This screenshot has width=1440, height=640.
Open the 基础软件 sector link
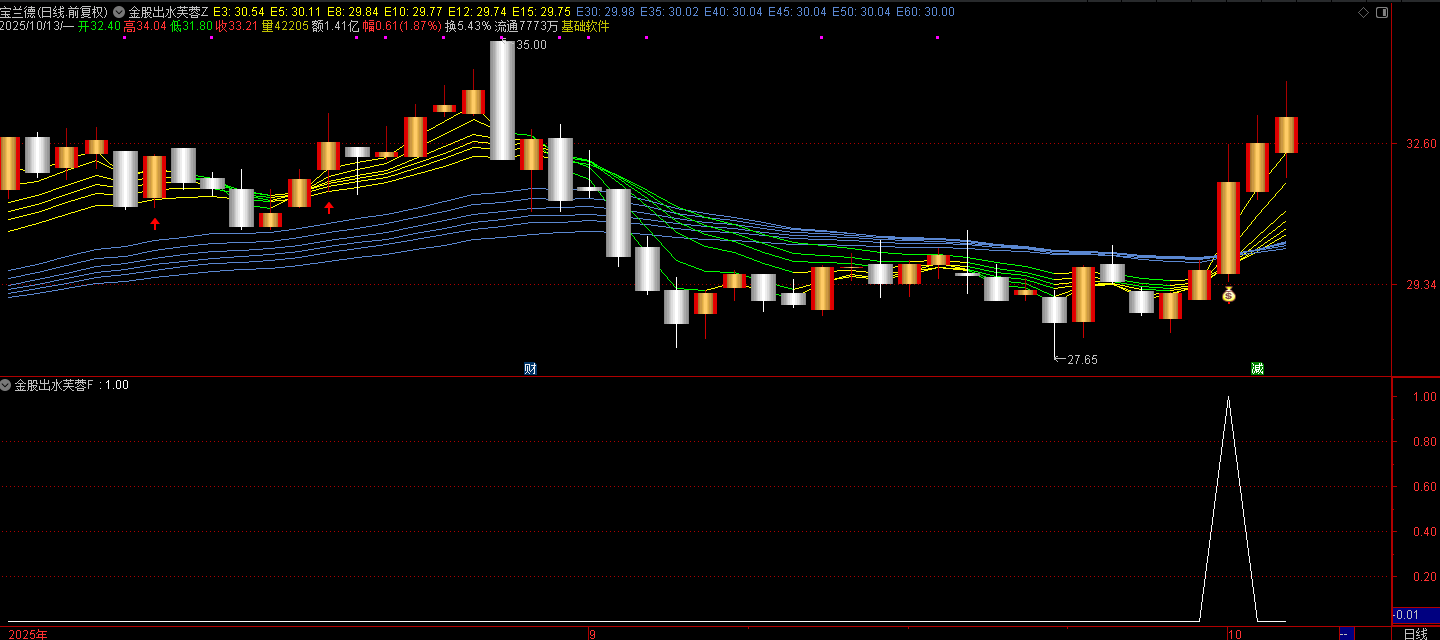(585, 26)
